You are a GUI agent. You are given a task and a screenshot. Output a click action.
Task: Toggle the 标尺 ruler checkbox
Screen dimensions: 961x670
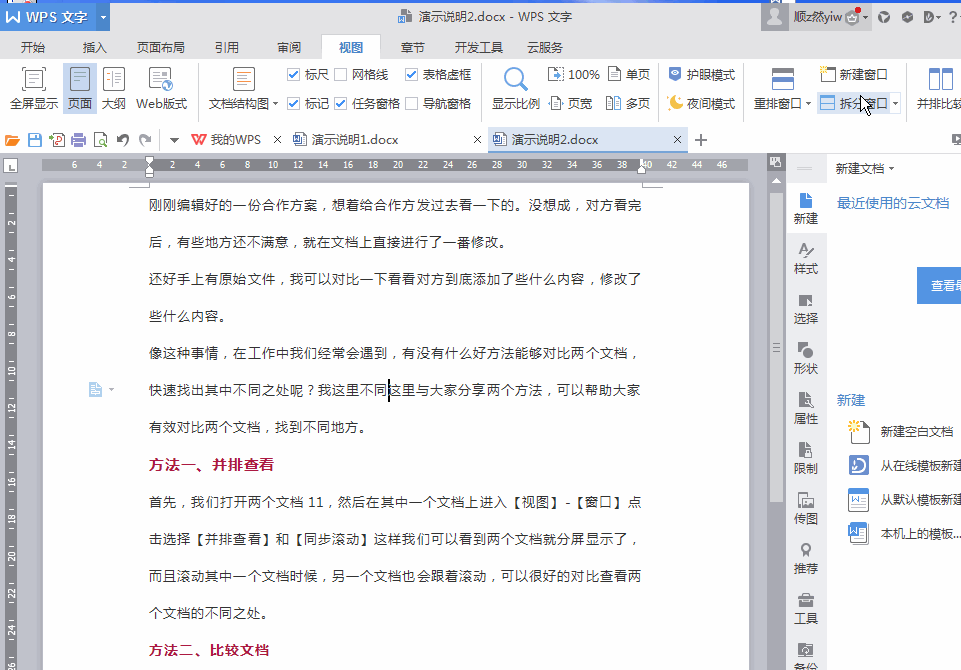(294, 75)
